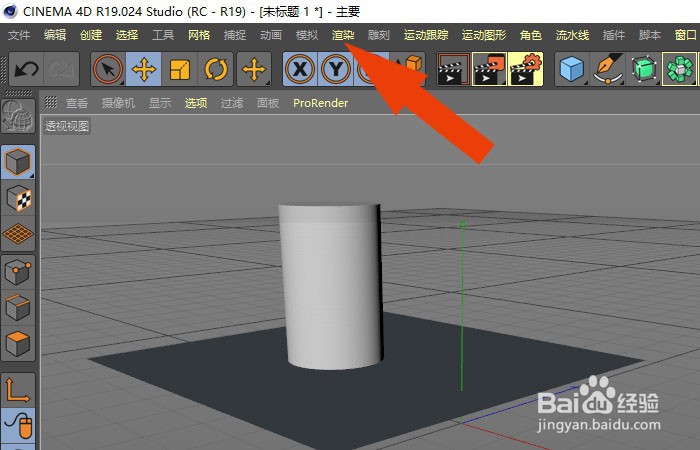700x450 pixels.
Task: Click the Undo arrow icon
Action: pyautogui.click(x=26, y=69)
